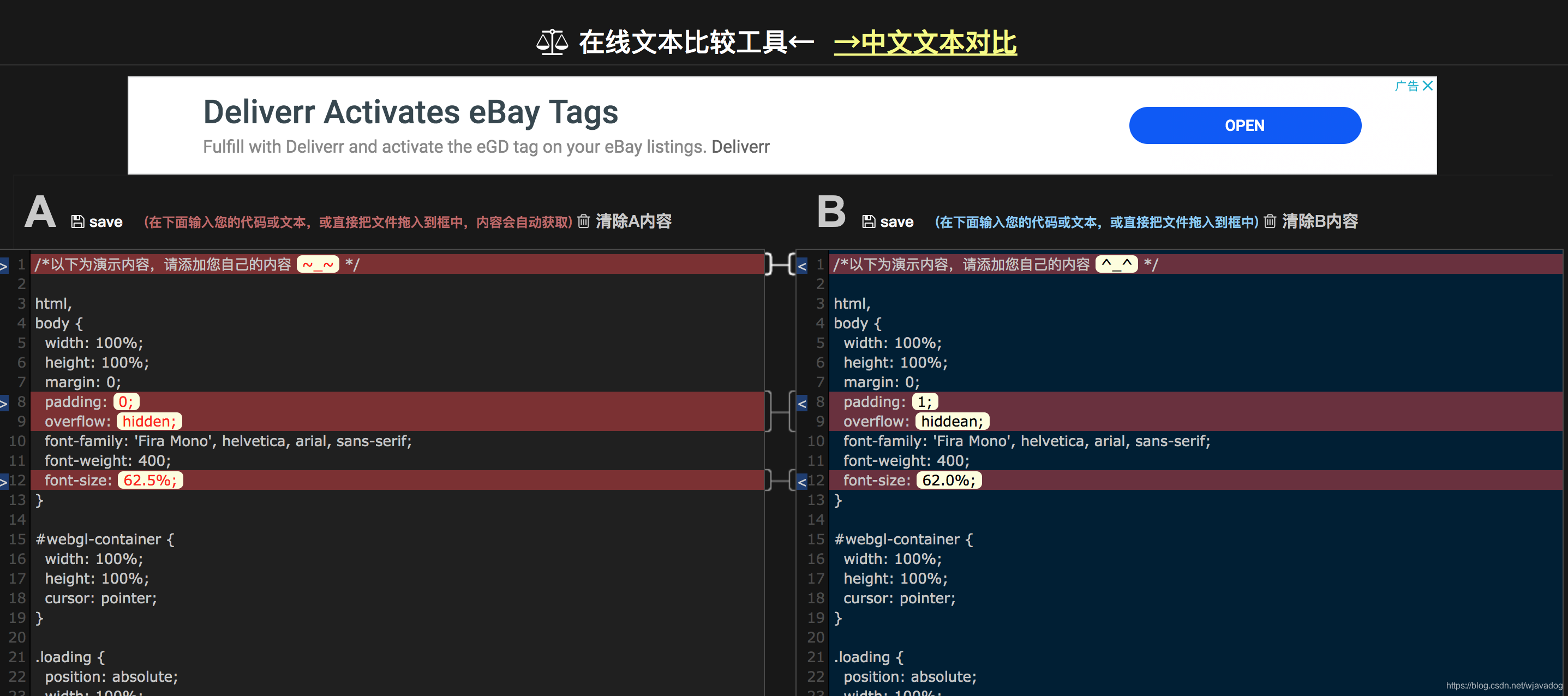Click the Deliverr Activates eBay Tags headline
Viewport: 1568px width, 696px height.
(410, 111)
